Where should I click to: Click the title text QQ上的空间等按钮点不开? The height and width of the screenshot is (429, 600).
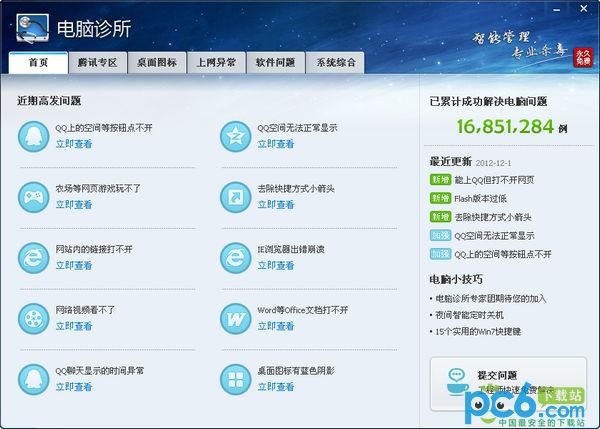pyautogui.click(x=104, y=128)
